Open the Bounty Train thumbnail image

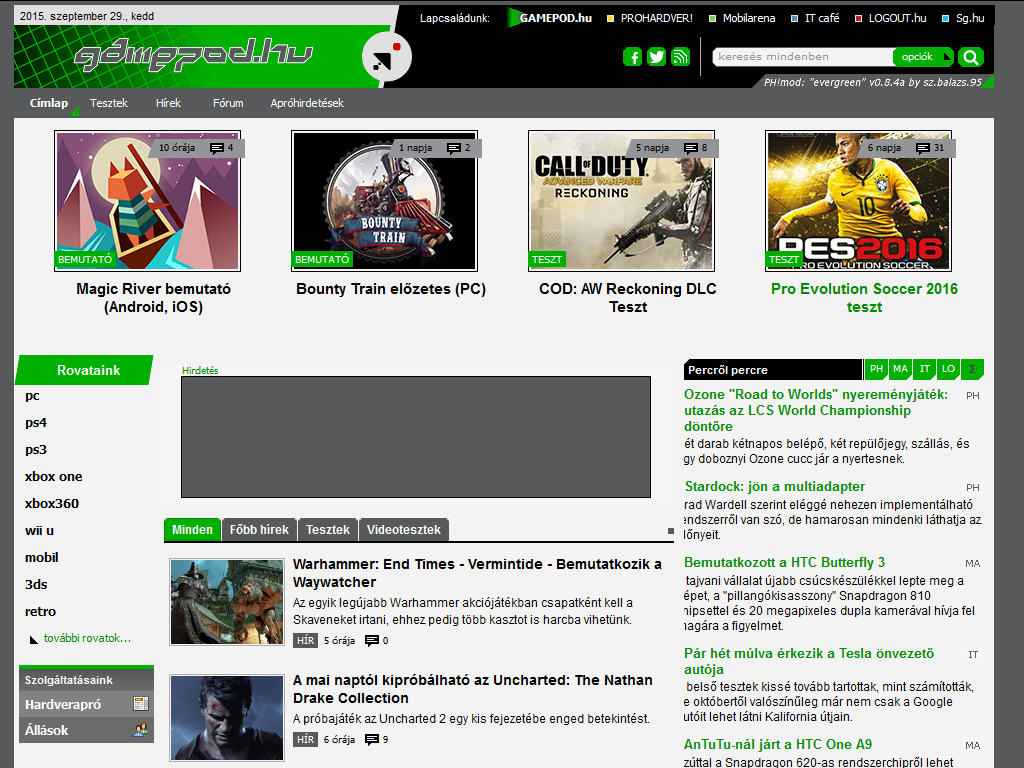tap(385, 201)
